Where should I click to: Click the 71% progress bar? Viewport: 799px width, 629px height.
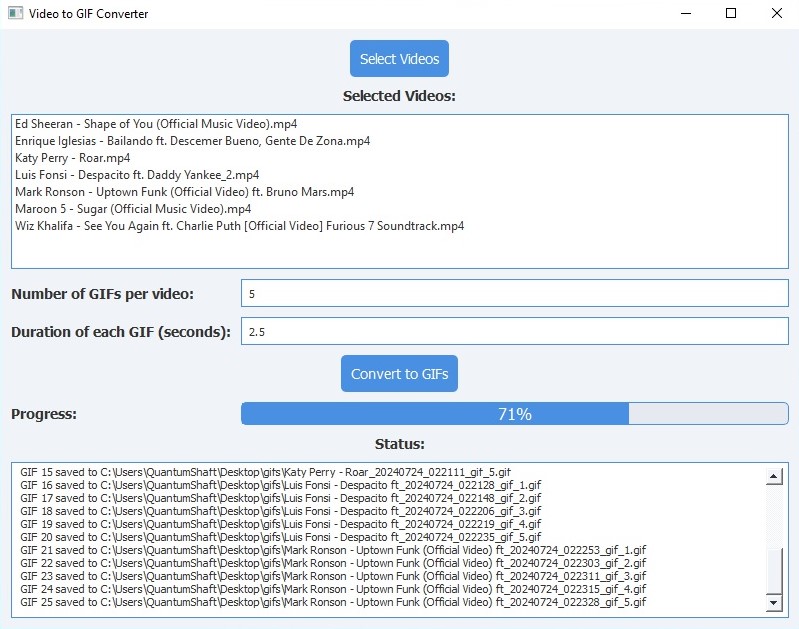[515, 413]
